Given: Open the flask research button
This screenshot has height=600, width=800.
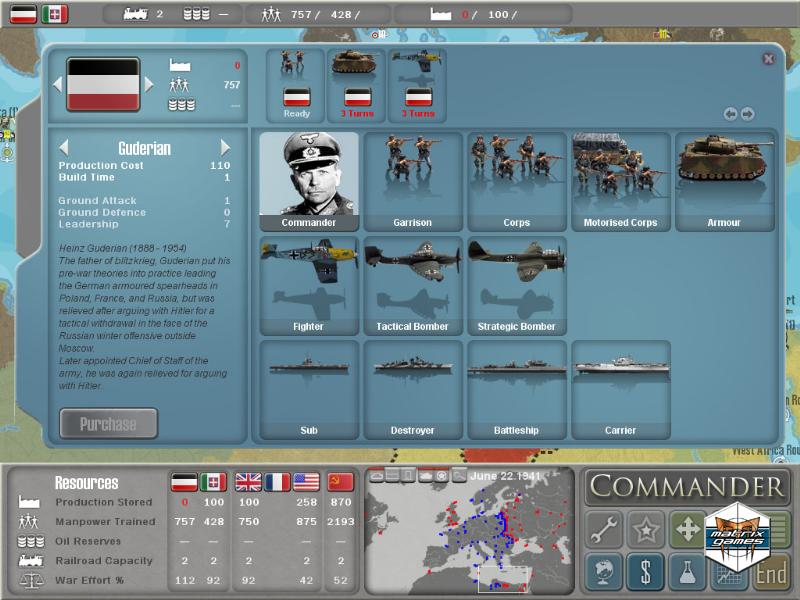Looking at the screenshot, I should [x=687, y=571].
